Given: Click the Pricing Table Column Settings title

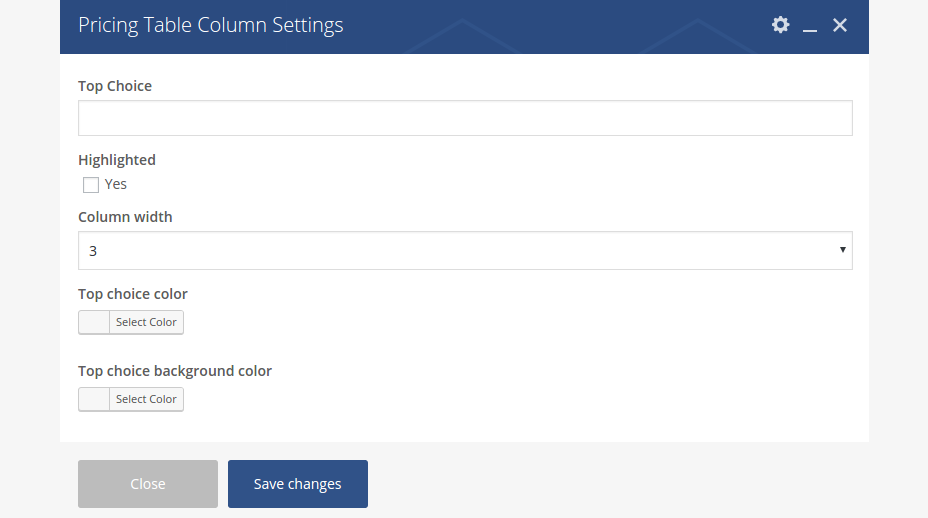Looking at the screenshot, I should 211,25.
